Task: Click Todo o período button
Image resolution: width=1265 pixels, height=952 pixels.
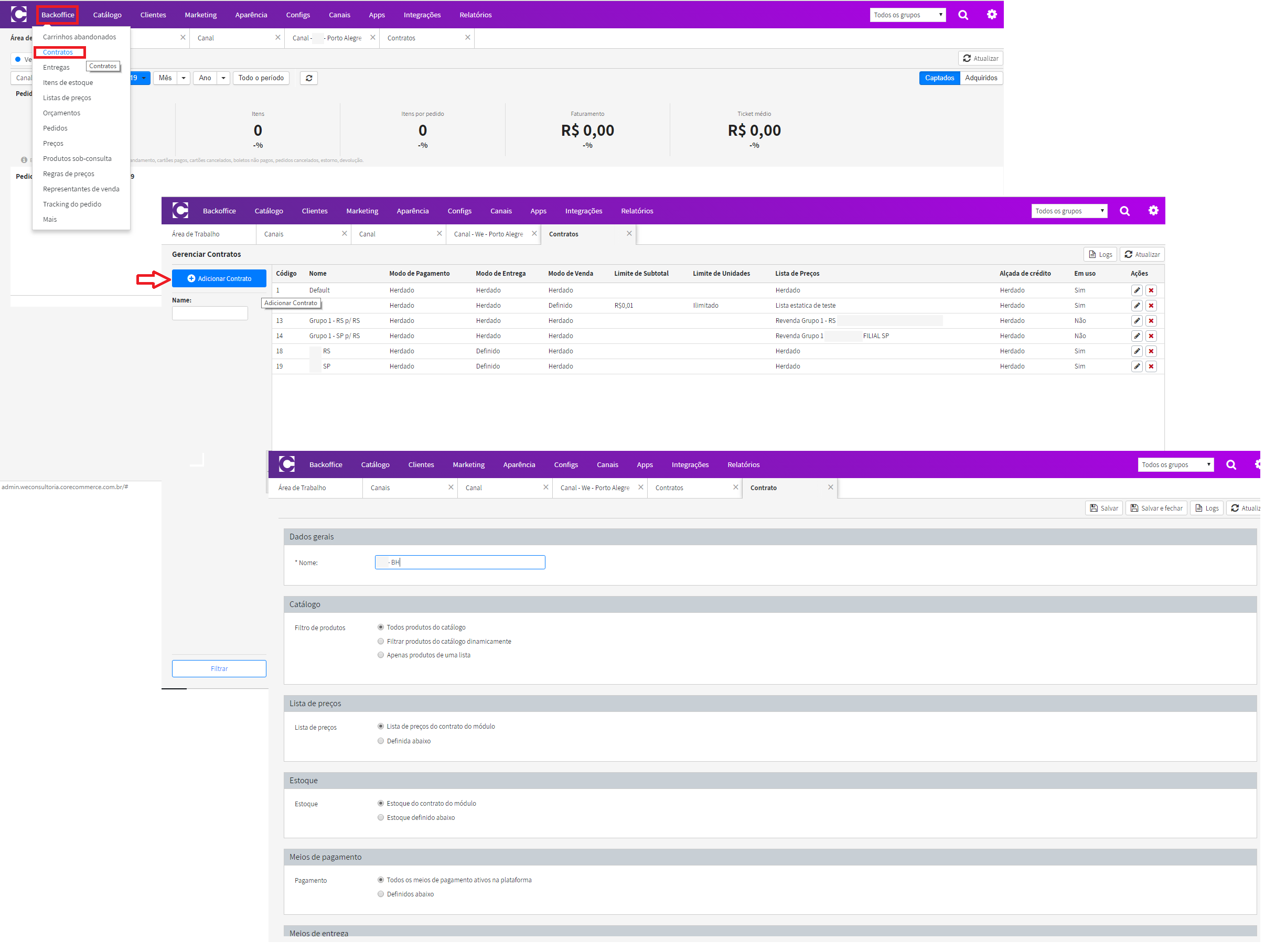Action: [261, 78]
